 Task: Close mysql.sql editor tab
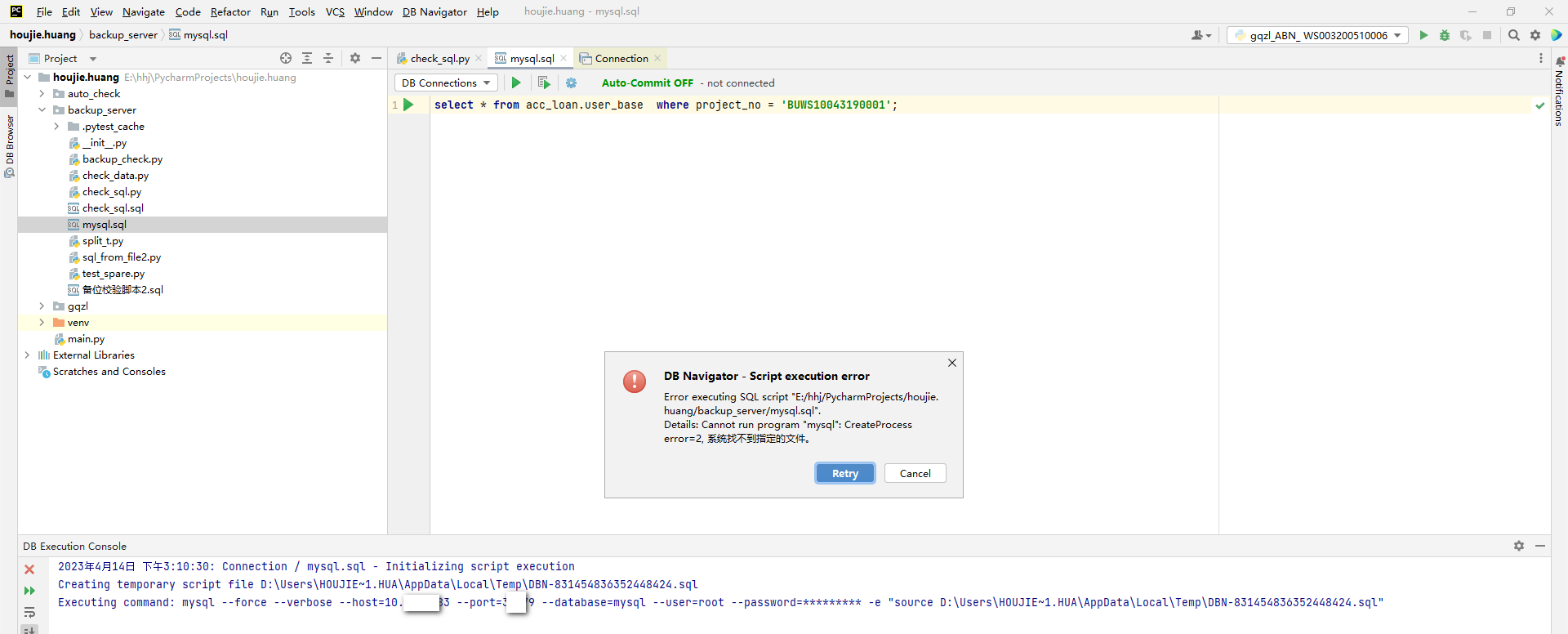click(563, 58)
